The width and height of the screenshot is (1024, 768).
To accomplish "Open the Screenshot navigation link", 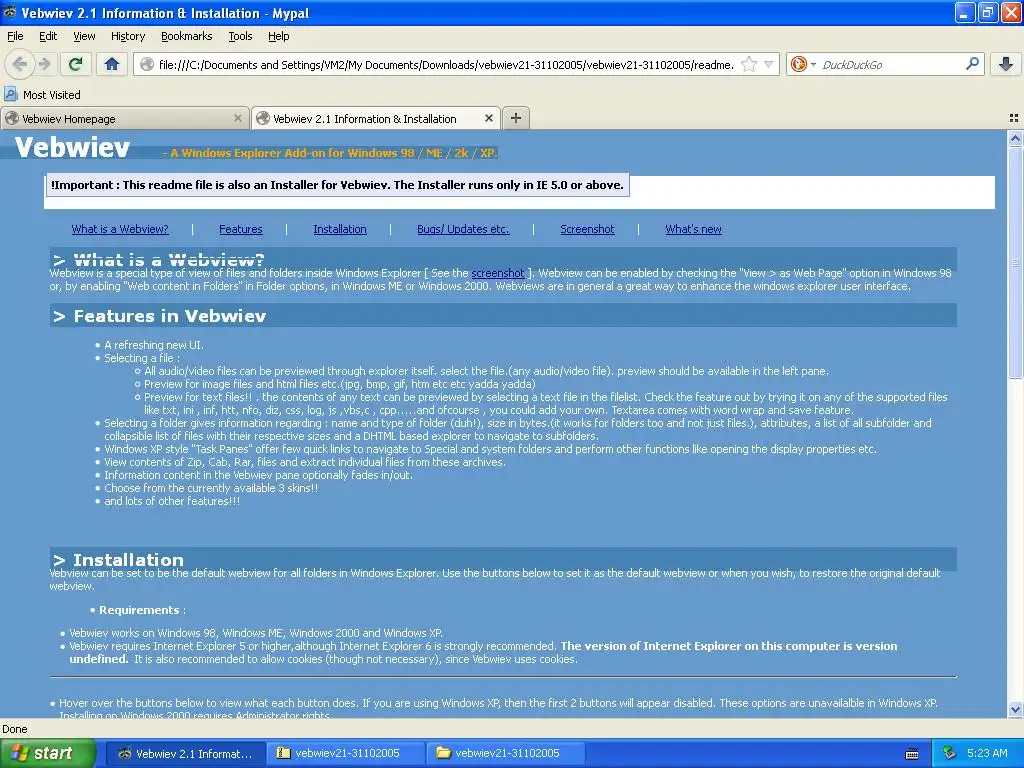I will pyautogui.click(x=587, y=229).
